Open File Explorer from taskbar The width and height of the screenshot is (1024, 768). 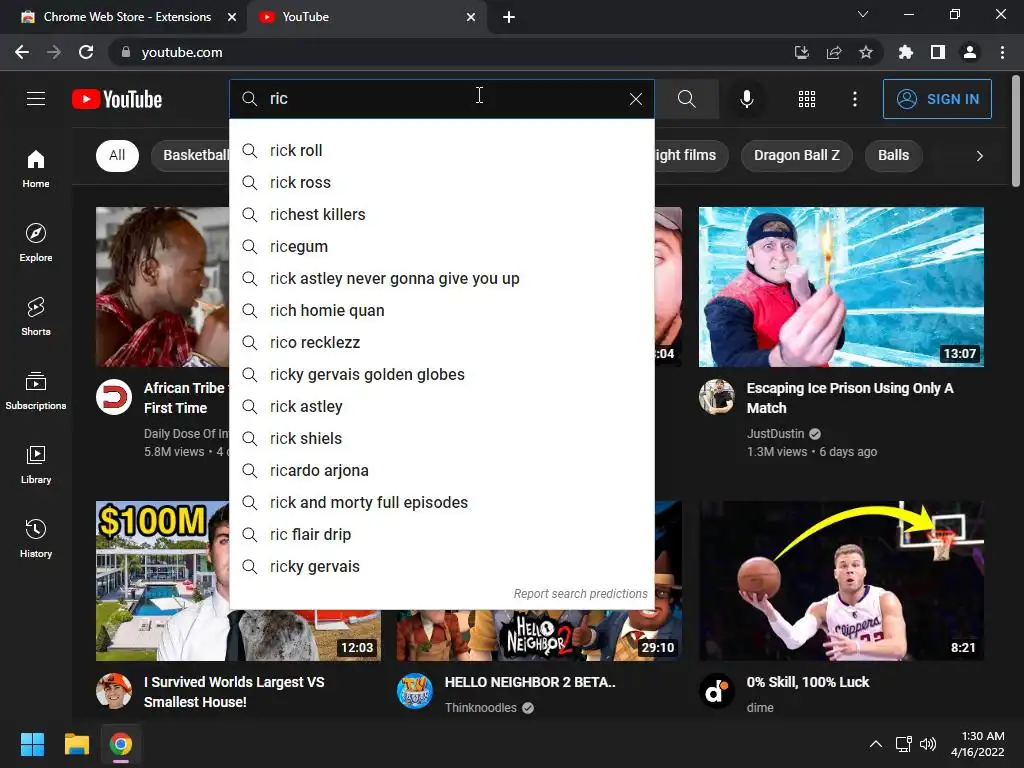76,744
